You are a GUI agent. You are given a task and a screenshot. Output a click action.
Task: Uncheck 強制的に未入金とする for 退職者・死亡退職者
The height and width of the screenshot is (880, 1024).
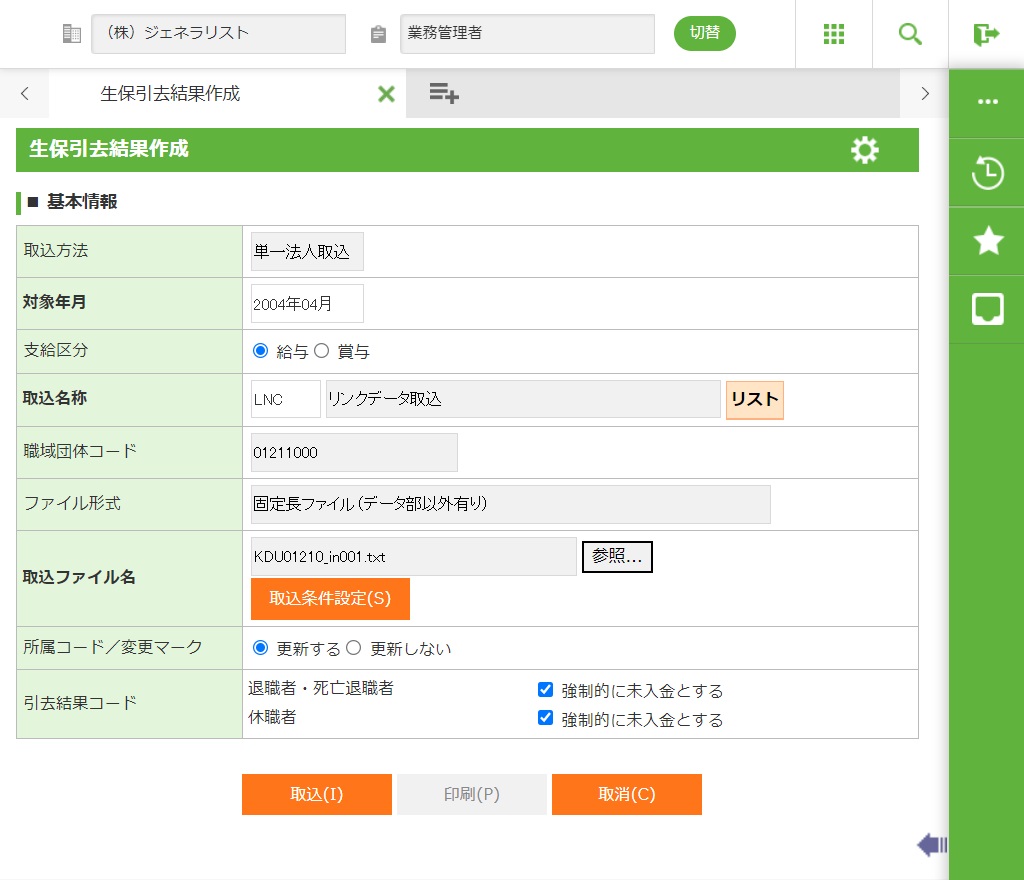545,690
